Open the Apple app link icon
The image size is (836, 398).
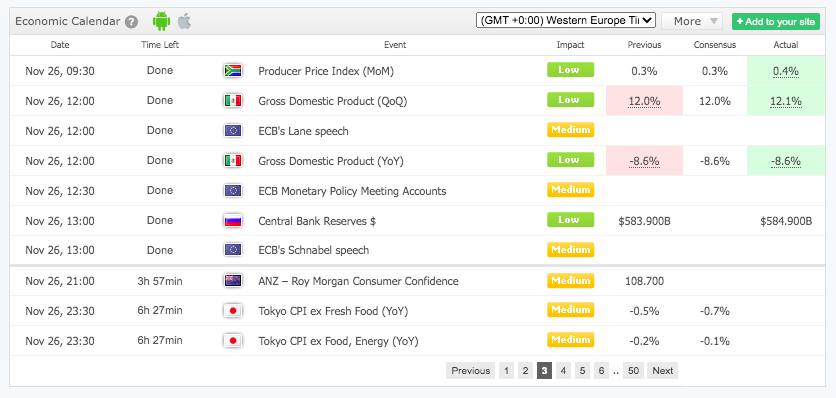pos(184,21)
